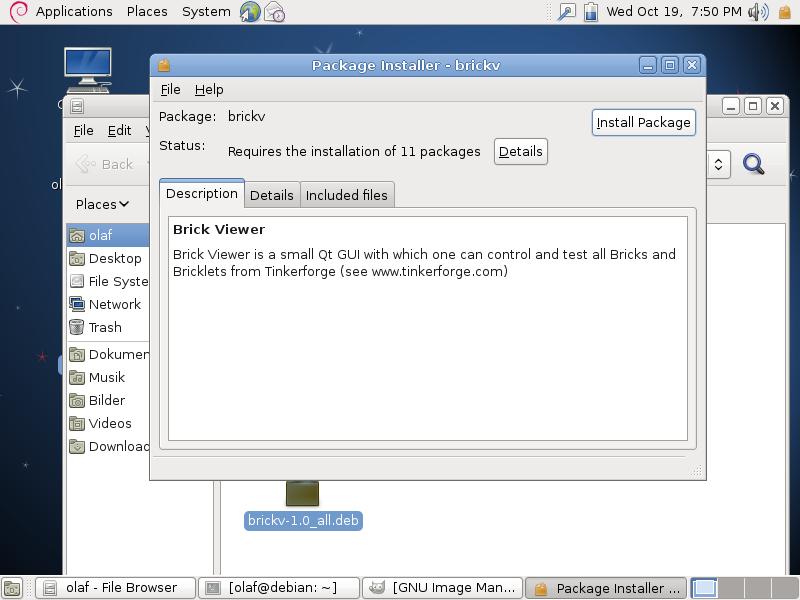Maximize the File Browser window
Image resolution: width=800 pixels, height=600 pixels.
tap(753, 106)
